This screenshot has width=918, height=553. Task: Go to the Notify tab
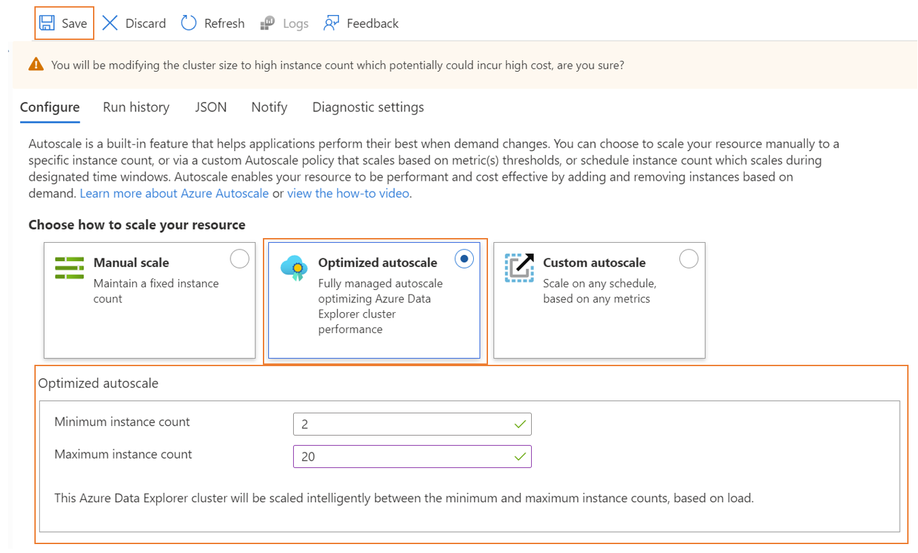point(269,107)
